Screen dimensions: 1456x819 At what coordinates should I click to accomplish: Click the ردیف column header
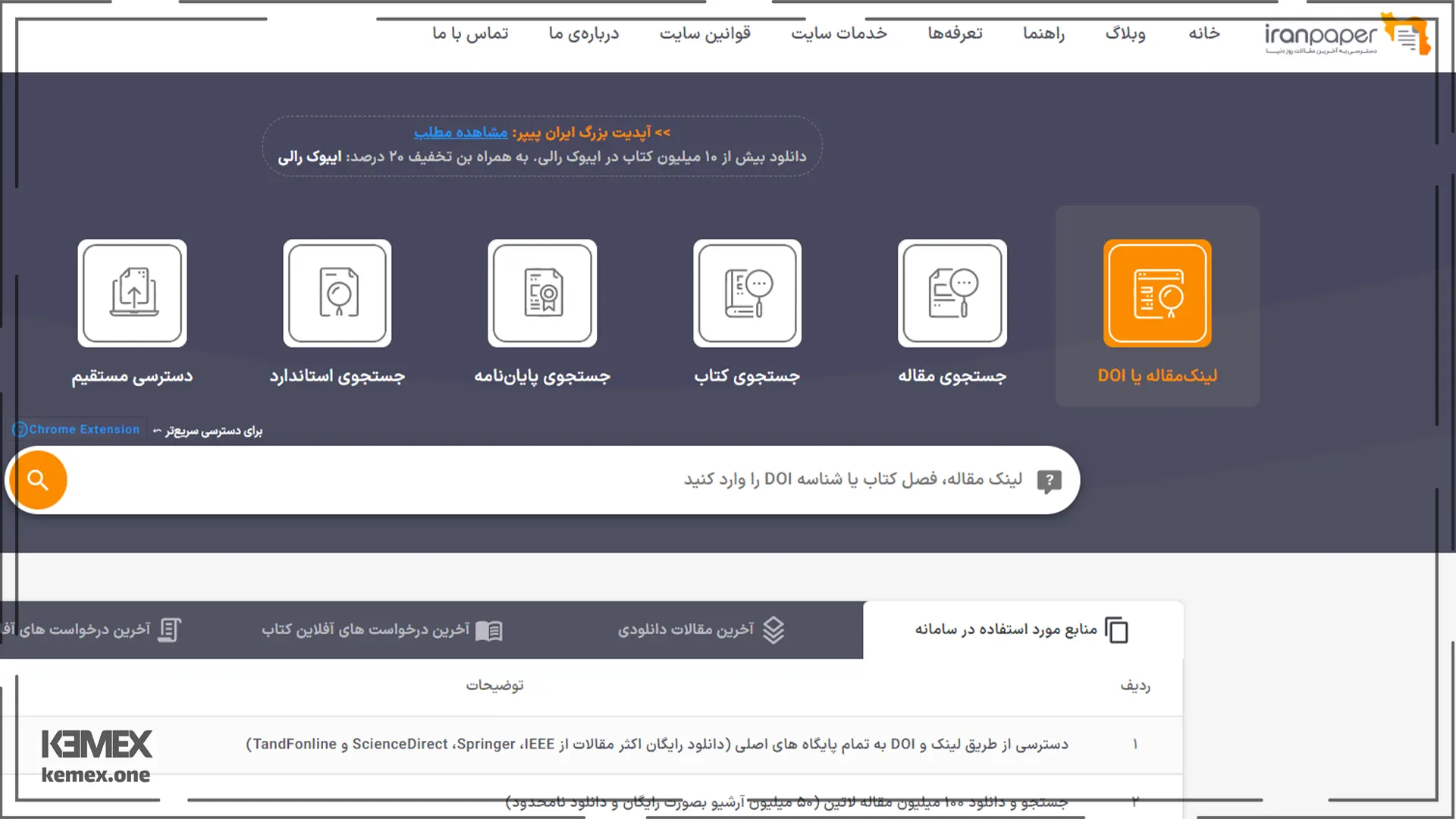click(1135, 686)
